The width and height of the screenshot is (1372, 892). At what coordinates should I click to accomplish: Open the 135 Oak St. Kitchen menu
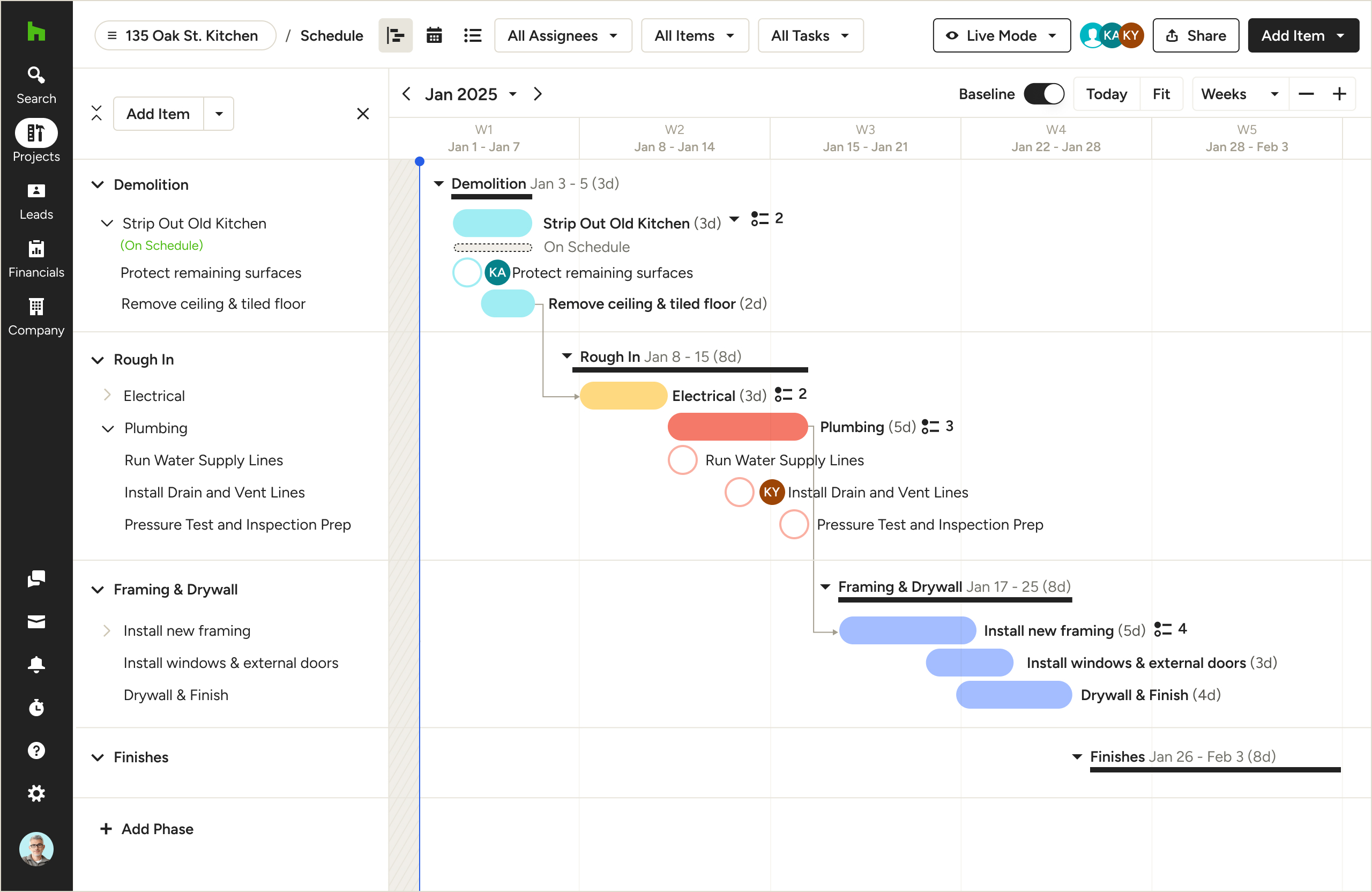tap(184, 36)
